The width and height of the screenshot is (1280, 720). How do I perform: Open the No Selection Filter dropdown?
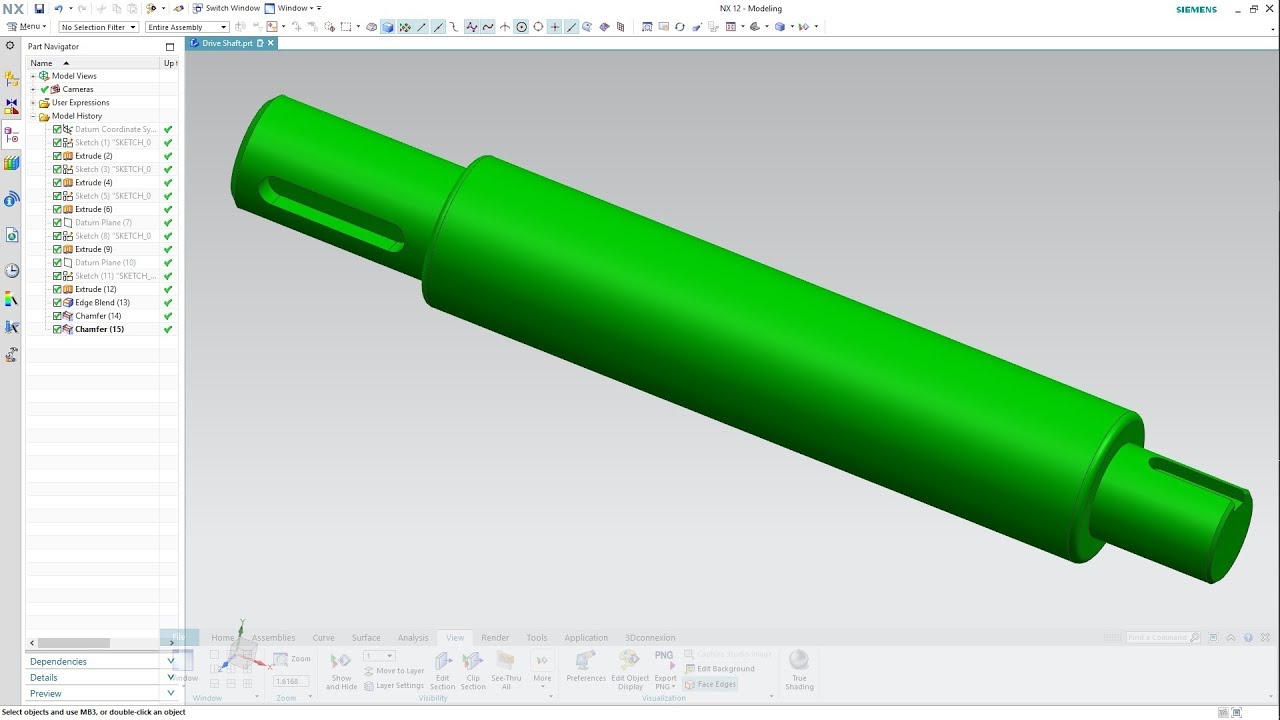tap(98, 27)
